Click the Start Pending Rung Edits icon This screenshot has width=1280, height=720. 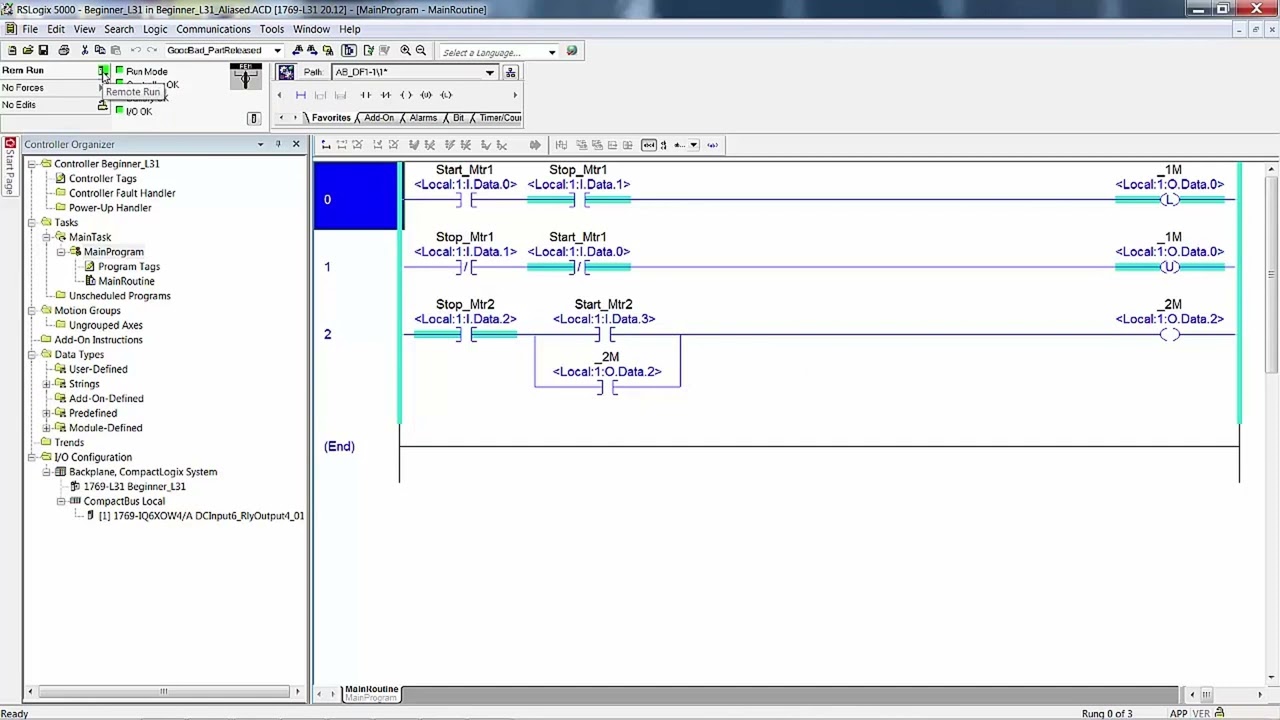coord(325,145)
